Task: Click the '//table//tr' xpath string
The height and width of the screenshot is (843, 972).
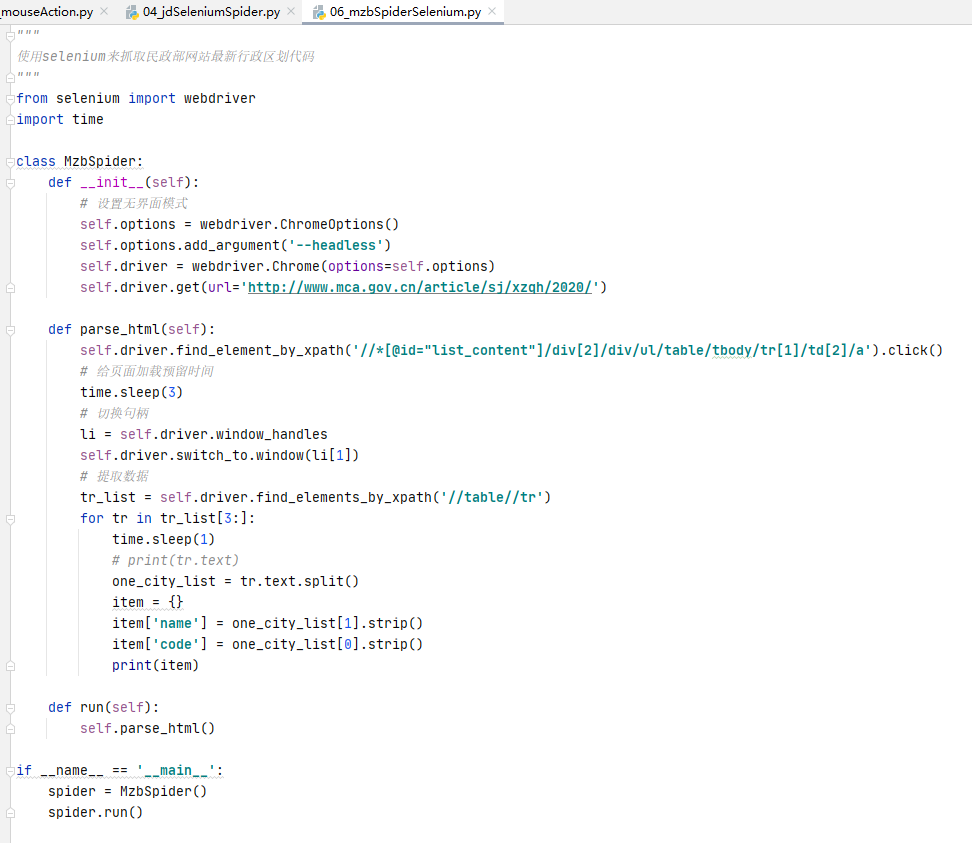Action: (492, 497)
